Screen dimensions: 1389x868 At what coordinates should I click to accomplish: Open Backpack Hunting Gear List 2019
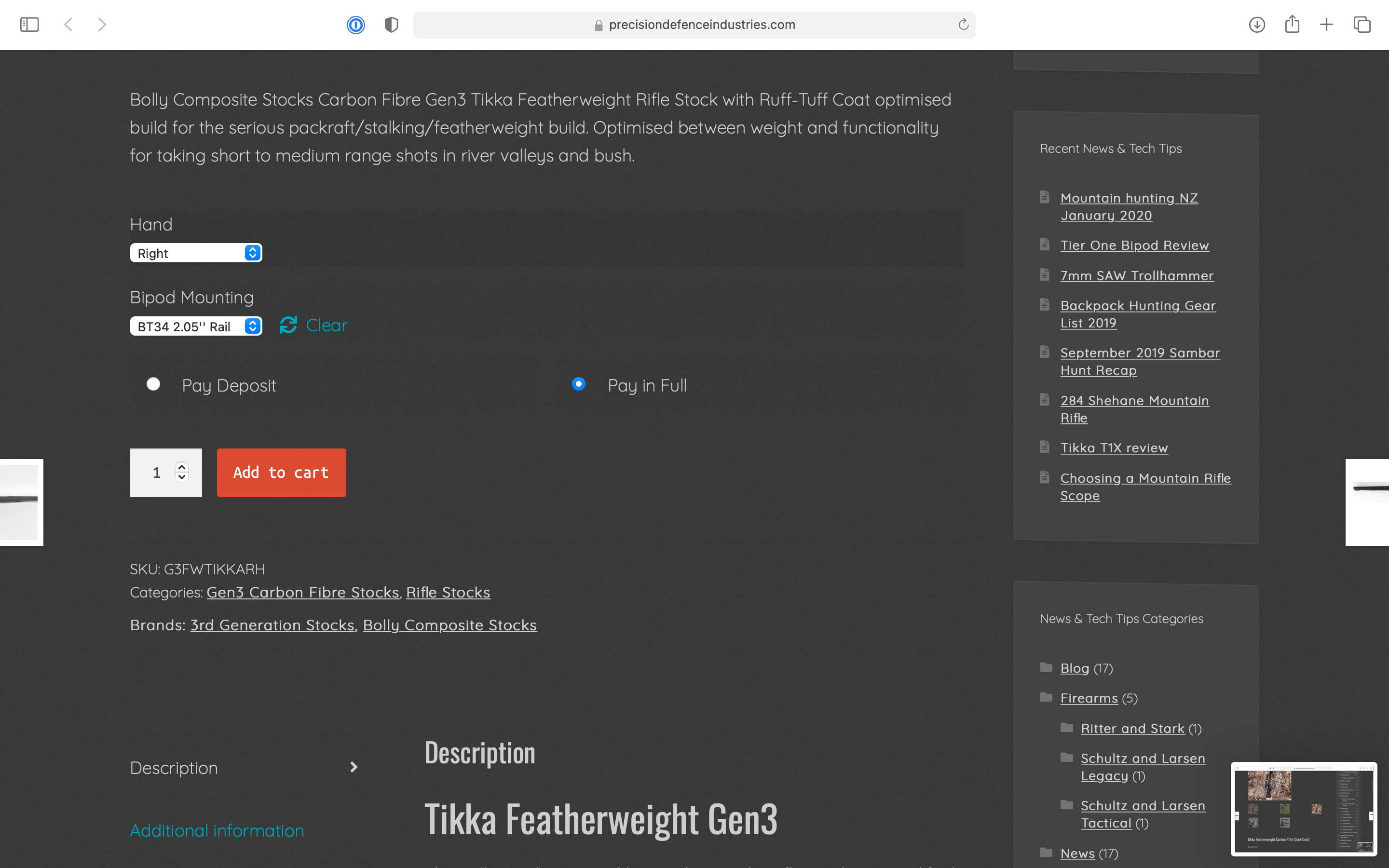pos(1138,314)
